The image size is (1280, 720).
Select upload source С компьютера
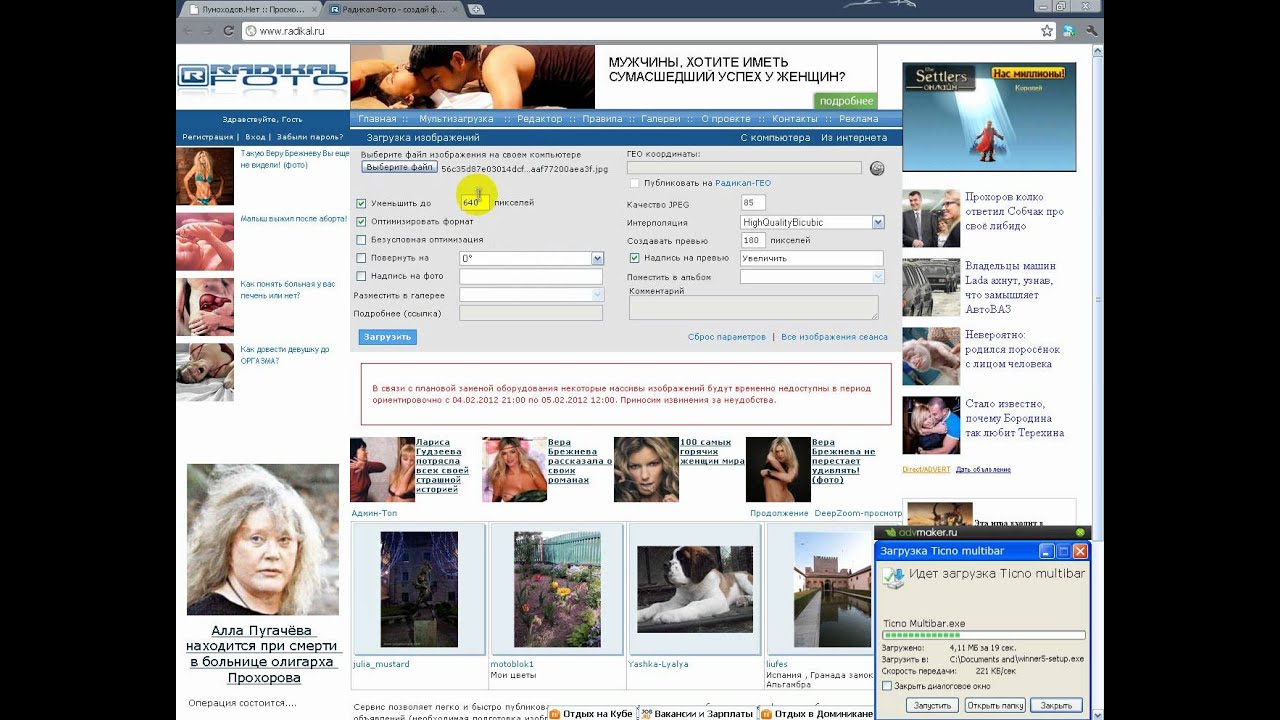[x=775, y=138]
